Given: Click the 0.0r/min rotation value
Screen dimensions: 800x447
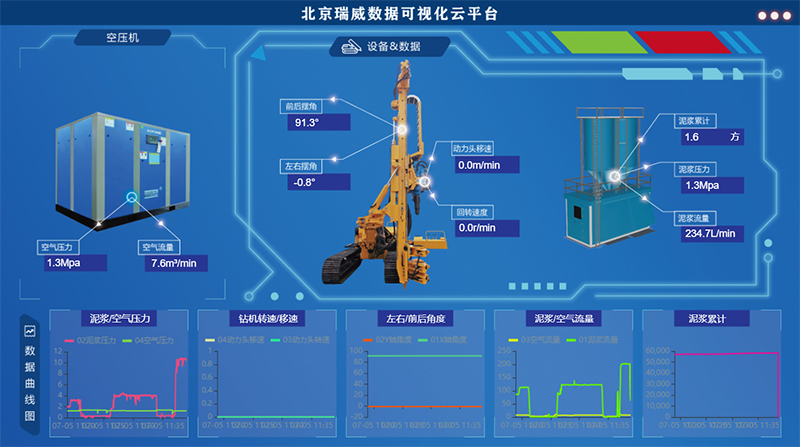Looking at the screenshot, I should [x=487, y=228].
